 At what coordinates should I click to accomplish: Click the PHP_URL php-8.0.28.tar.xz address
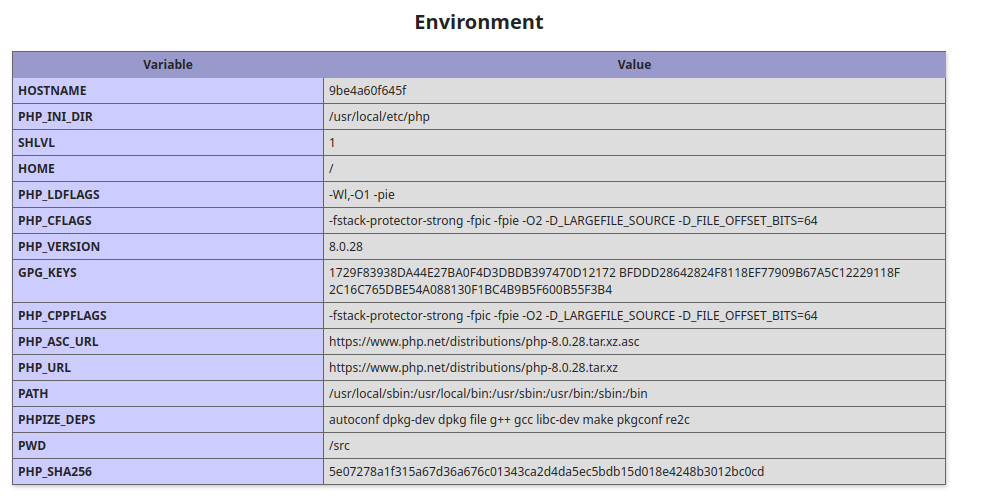click(473, 368)
